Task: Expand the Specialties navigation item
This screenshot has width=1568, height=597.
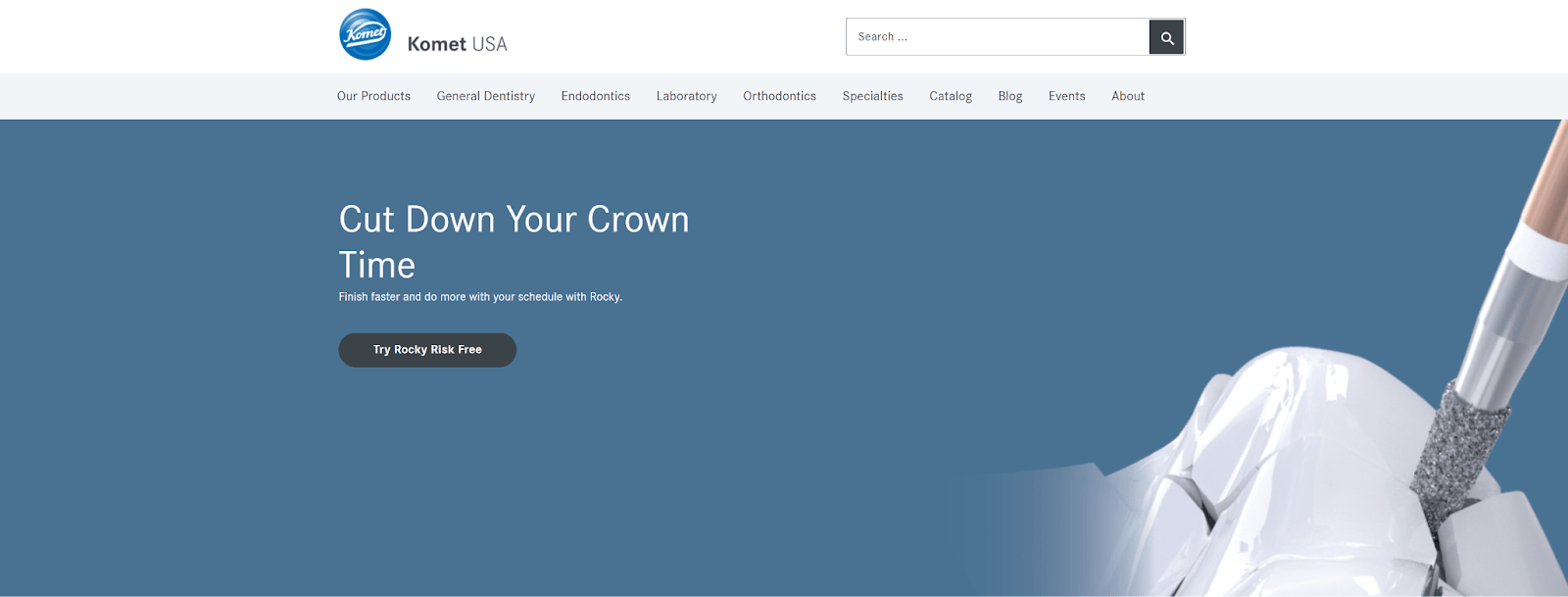Action: pyautogui.click(x=872, y=96)
